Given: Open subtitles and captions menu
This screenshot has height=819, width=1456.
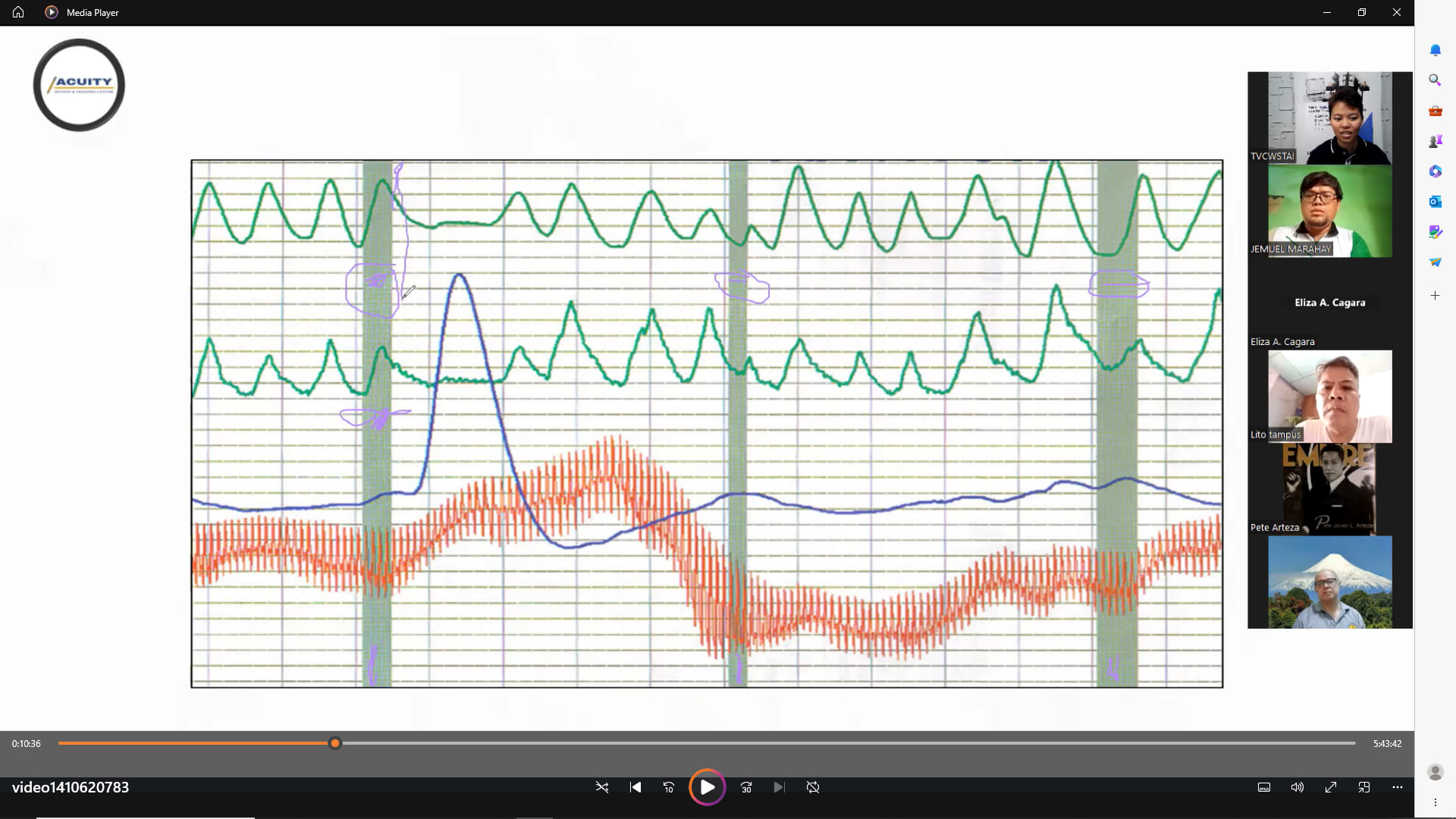Looking at the screenshot, I should point(1264,787).
